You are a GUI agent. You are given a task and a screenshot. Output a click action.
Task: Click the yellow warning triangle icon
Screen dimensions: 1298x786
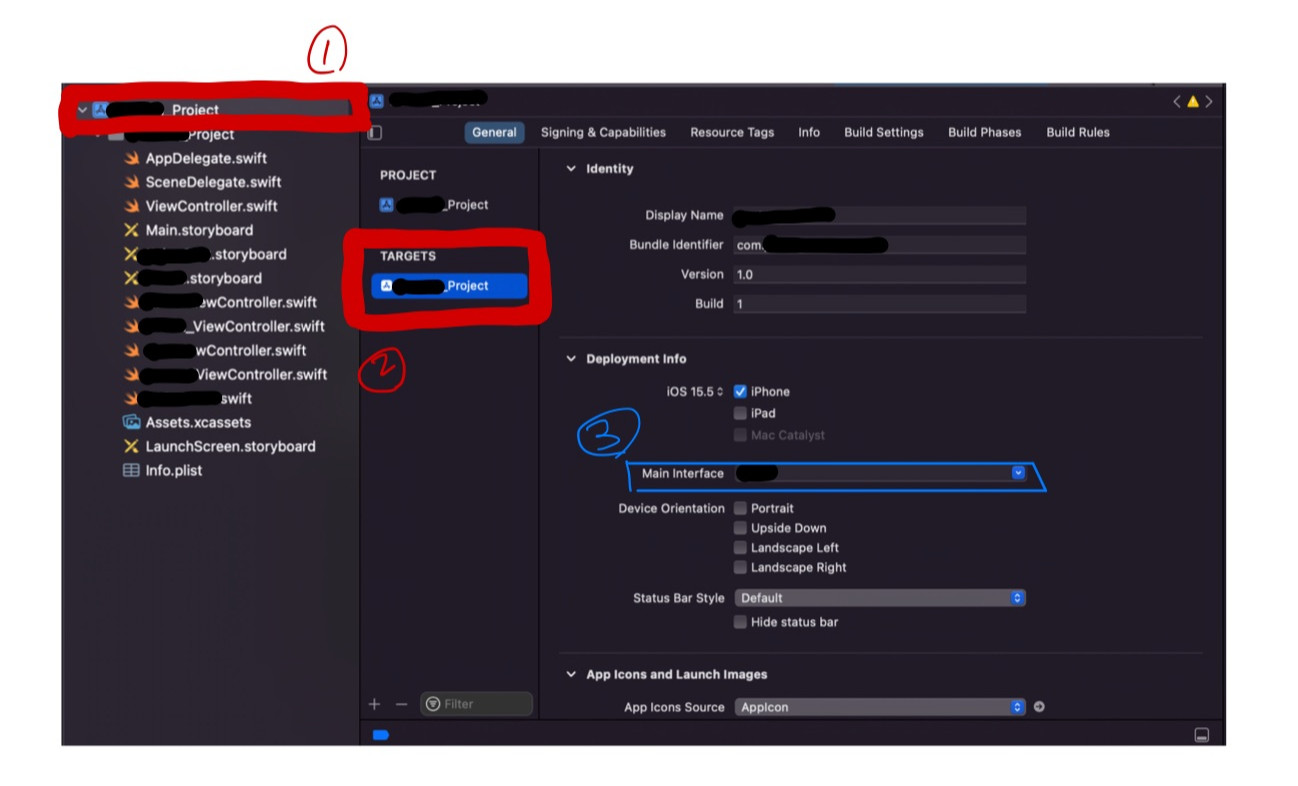point(1193,101)
